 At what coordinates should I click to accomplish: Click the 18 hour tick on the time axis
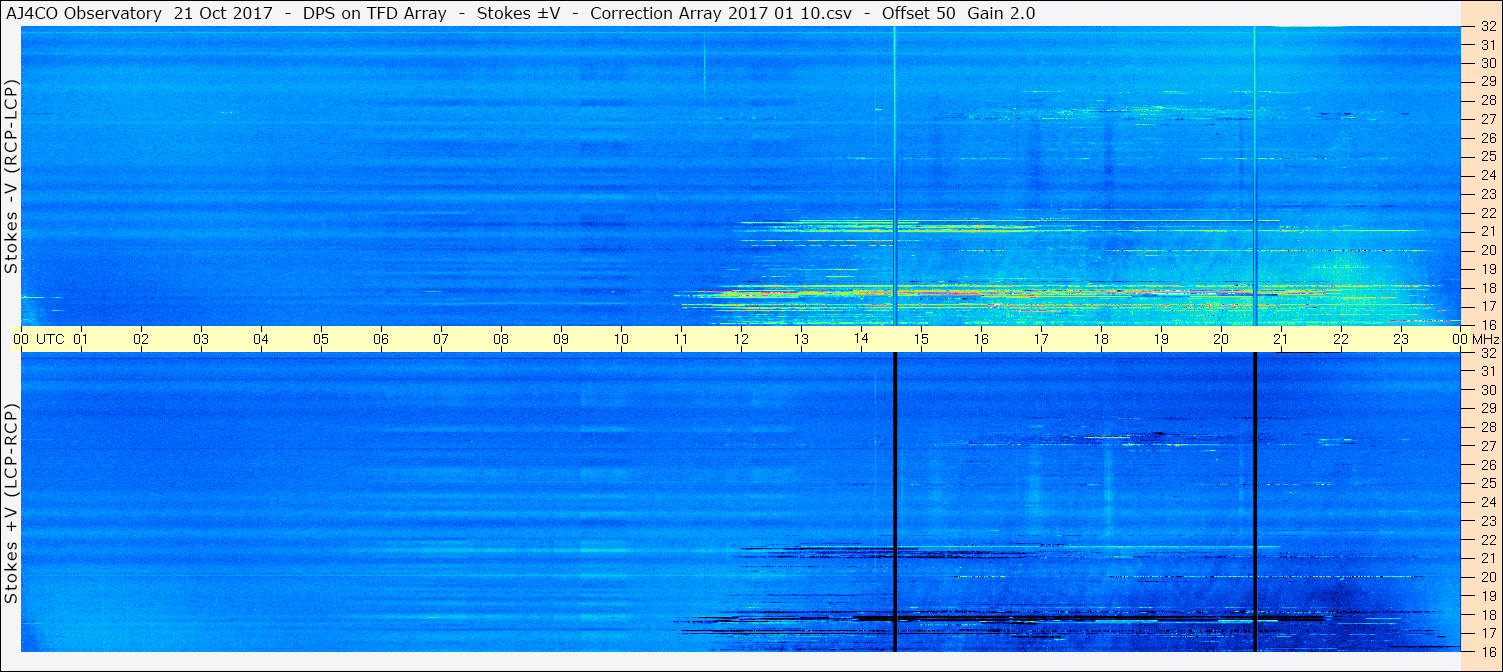1101,339
